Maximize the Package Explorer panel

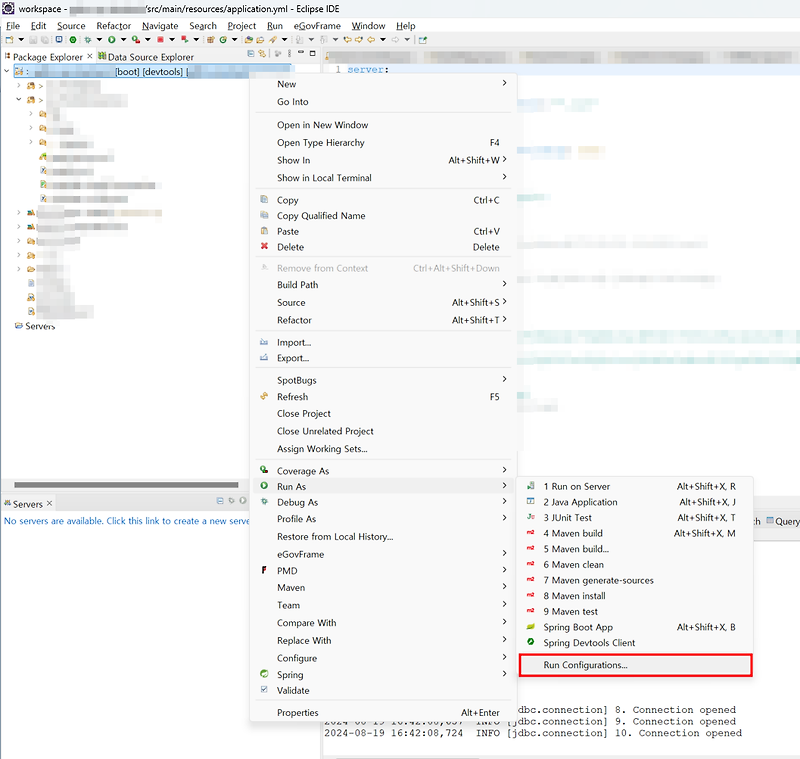pos(313,53)
